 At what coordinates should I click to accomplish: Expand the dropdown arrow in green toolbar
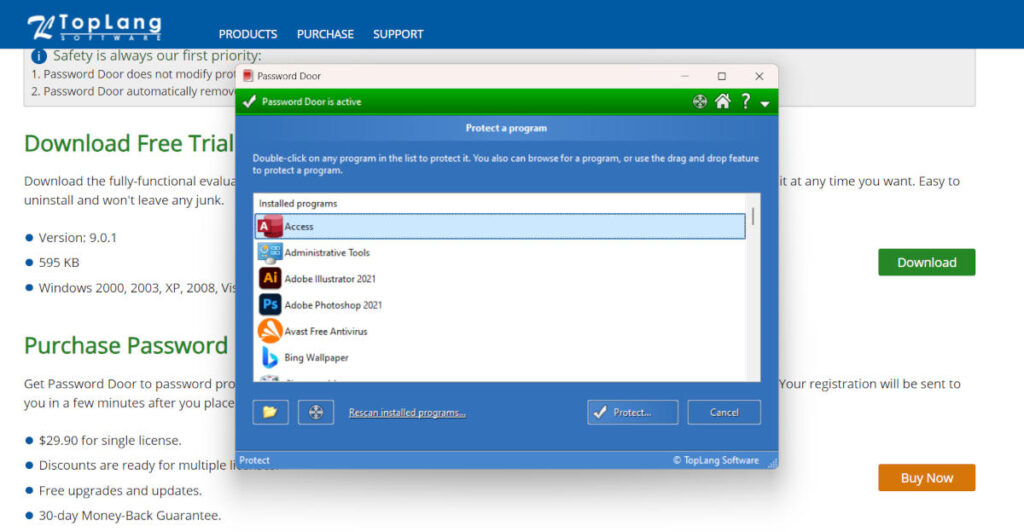click(x=765, y=104)
